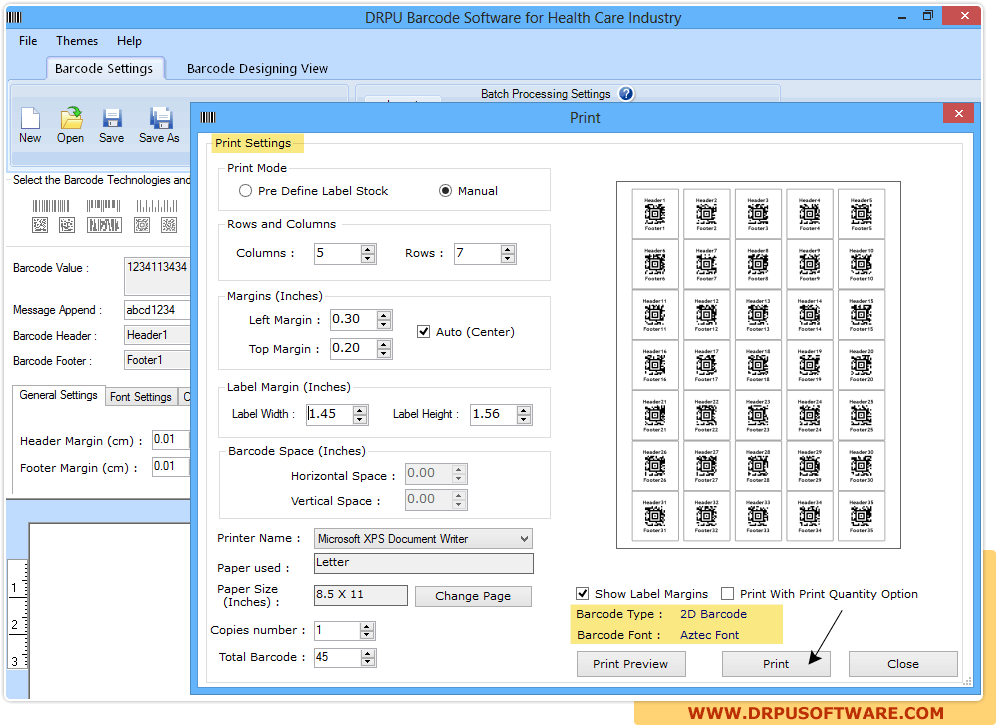996x725 pixels.
Task: Click the Label Width input field
Action: pyautogui.click(x=330, y=414)
